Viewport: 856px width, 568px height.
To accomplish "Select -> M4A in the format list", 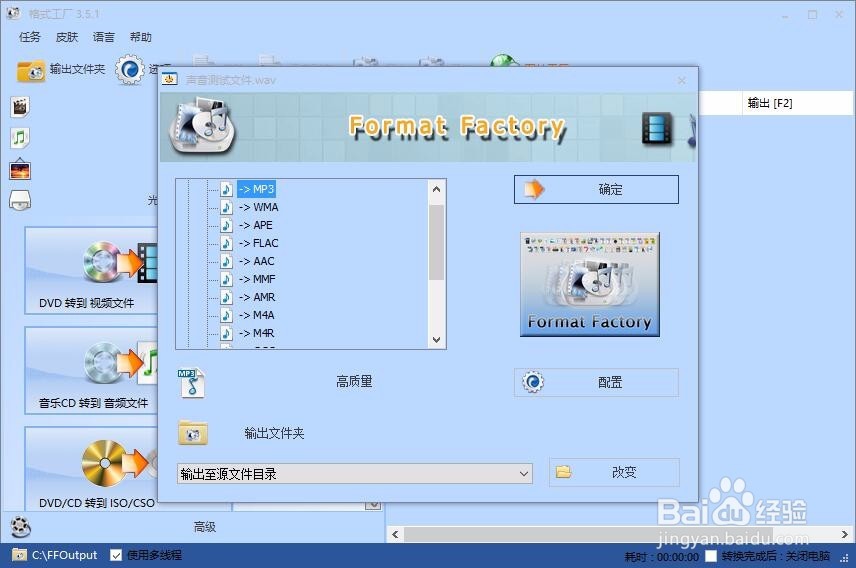I will (x=257, y=315).
